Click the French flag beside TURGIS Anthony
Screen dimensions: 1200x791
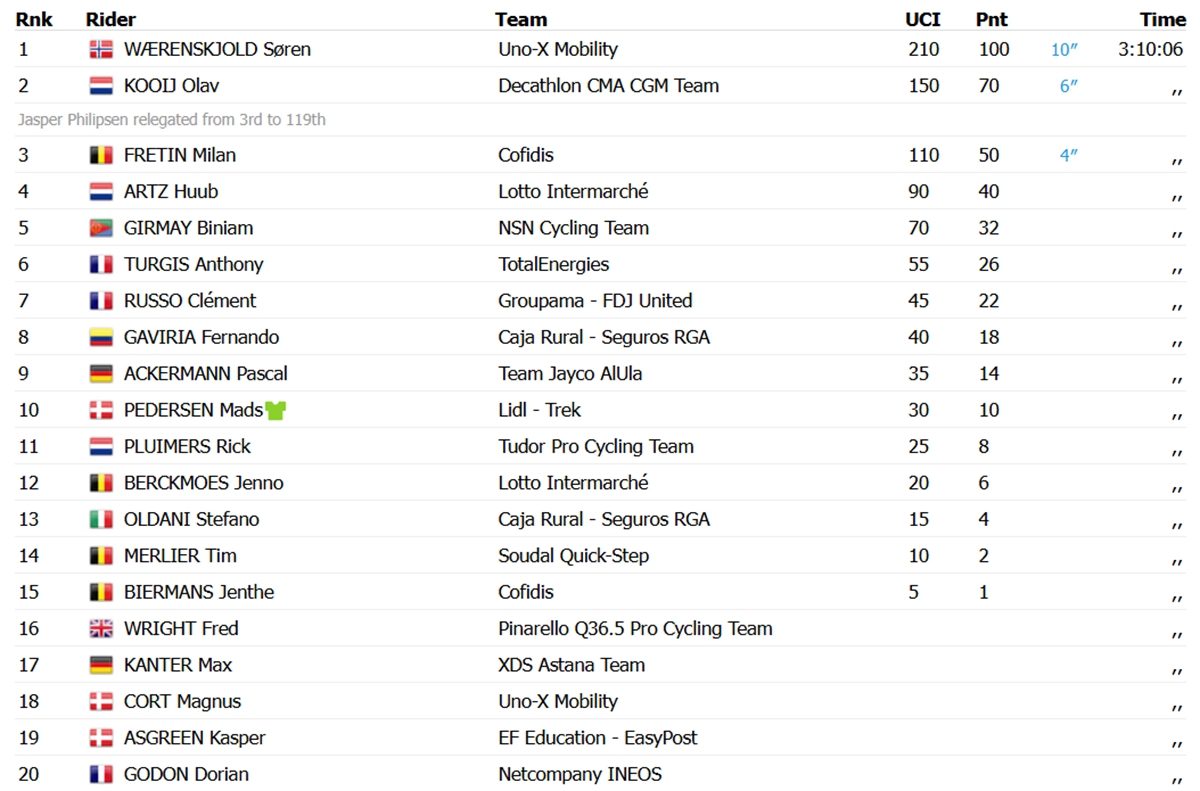[x=101, y=264]
